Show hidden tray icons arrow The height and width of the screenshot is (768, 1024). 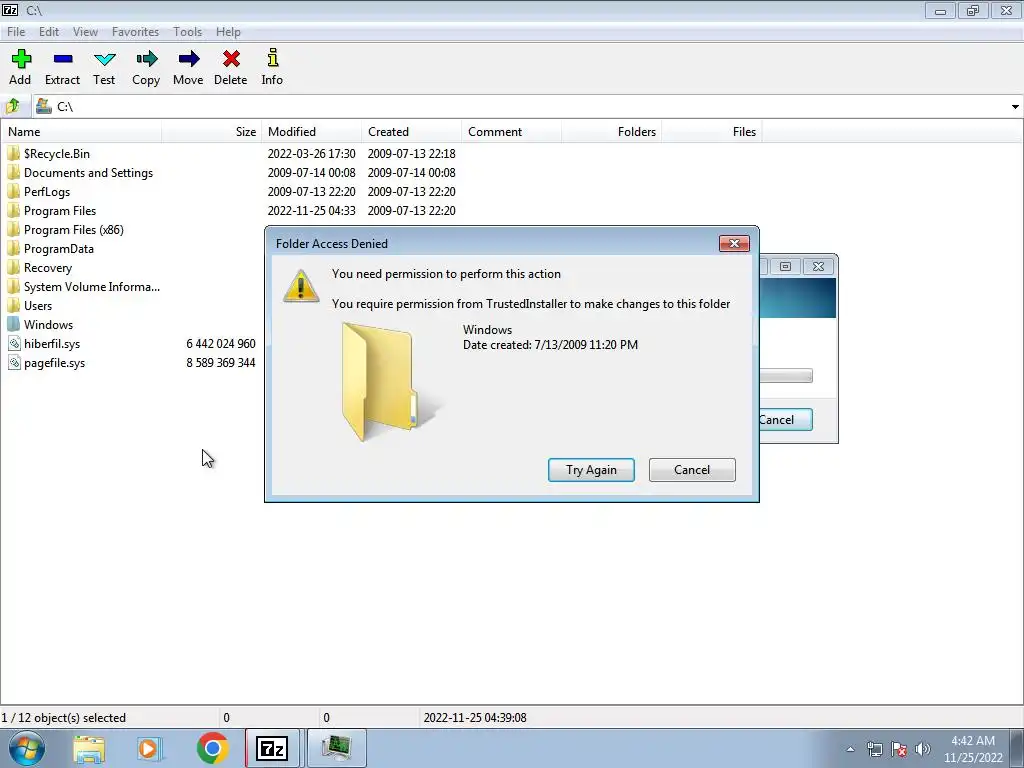pos(850,749)
